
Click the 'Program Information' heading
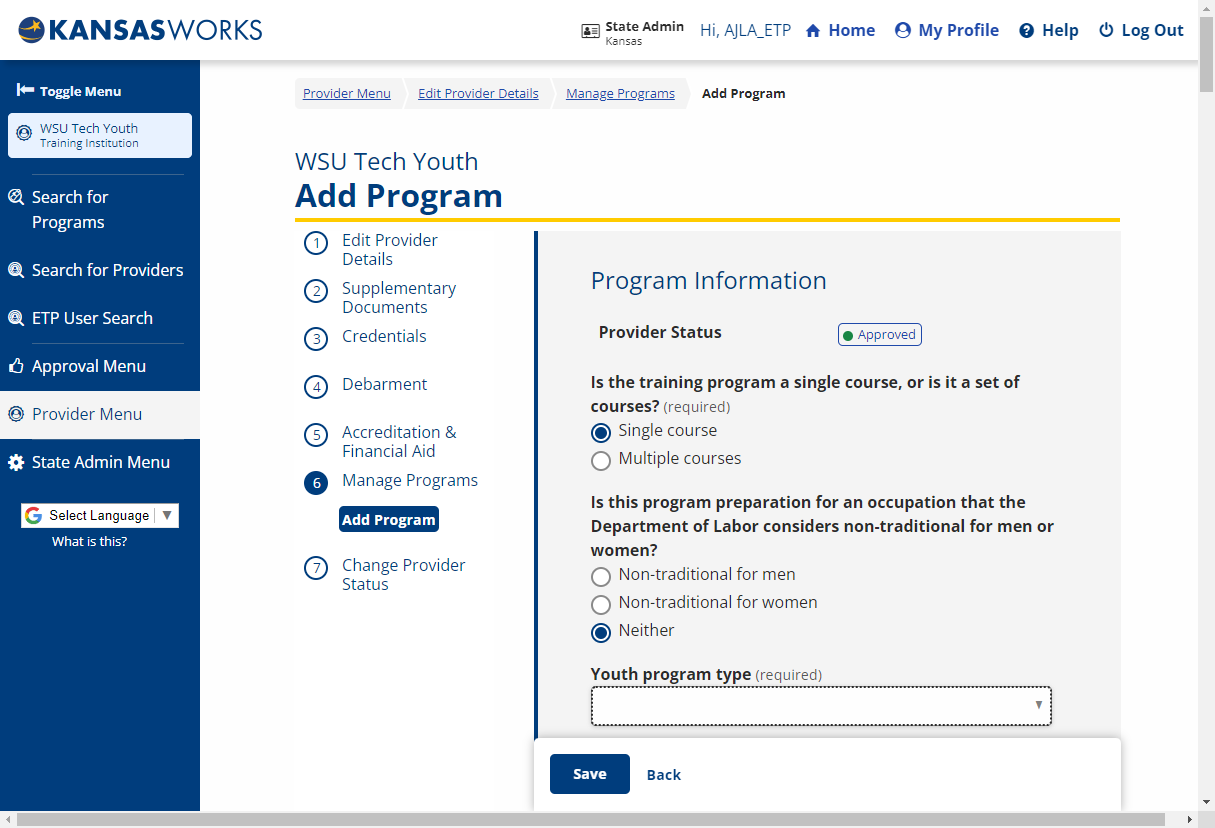709,281
